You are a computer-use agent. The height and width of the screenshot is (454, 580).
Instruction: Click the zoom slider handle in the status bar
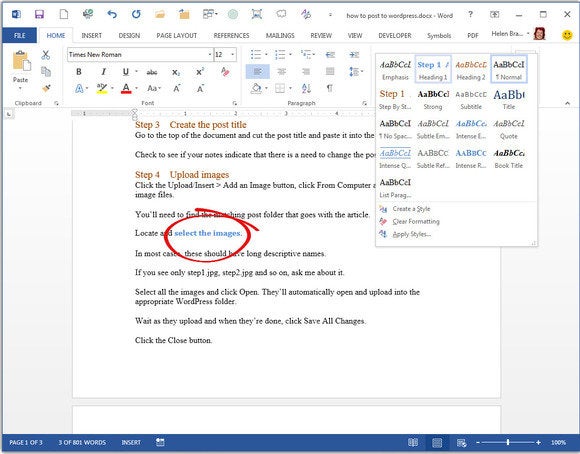(508, 442)
